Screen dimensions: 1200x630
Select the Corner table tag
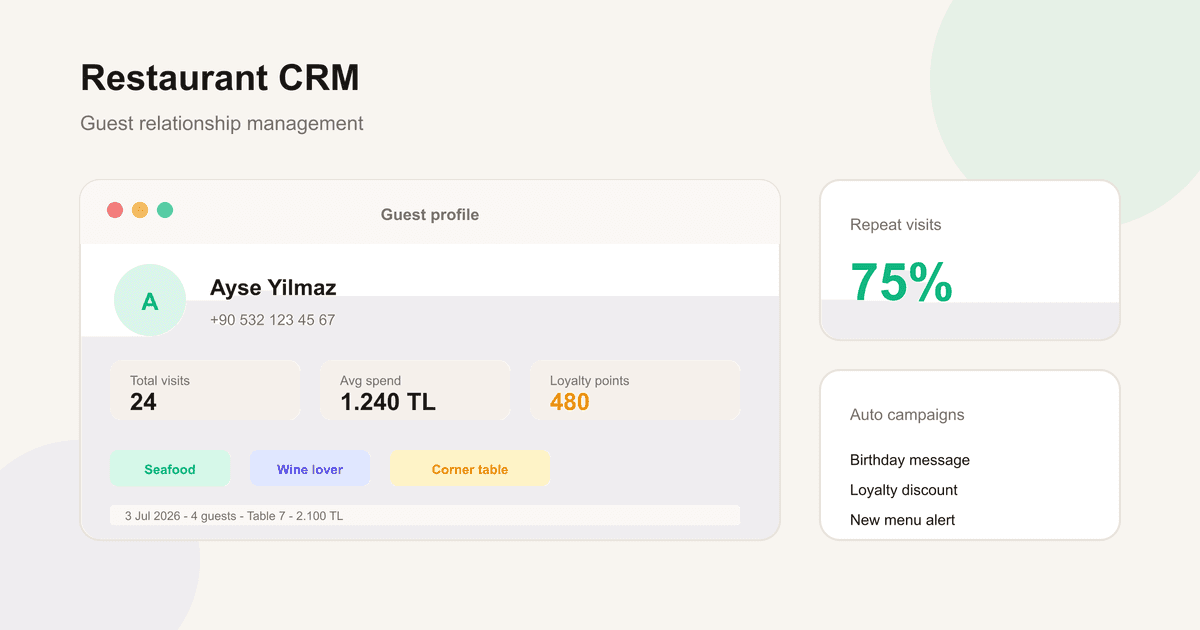(x=470, y=468)
